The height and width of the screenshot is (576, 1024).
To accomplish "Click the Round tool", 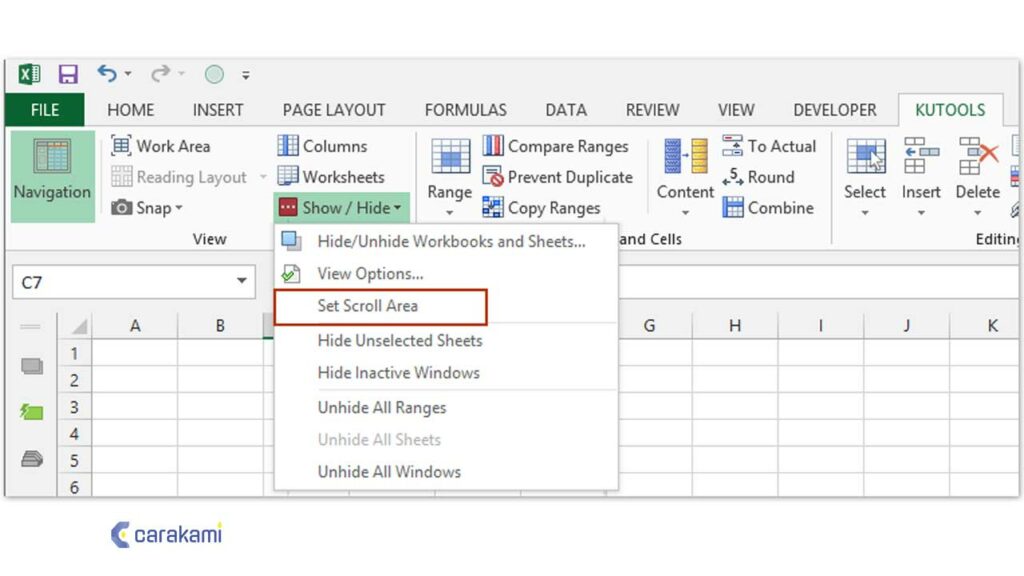I will [x=759, y=177].
